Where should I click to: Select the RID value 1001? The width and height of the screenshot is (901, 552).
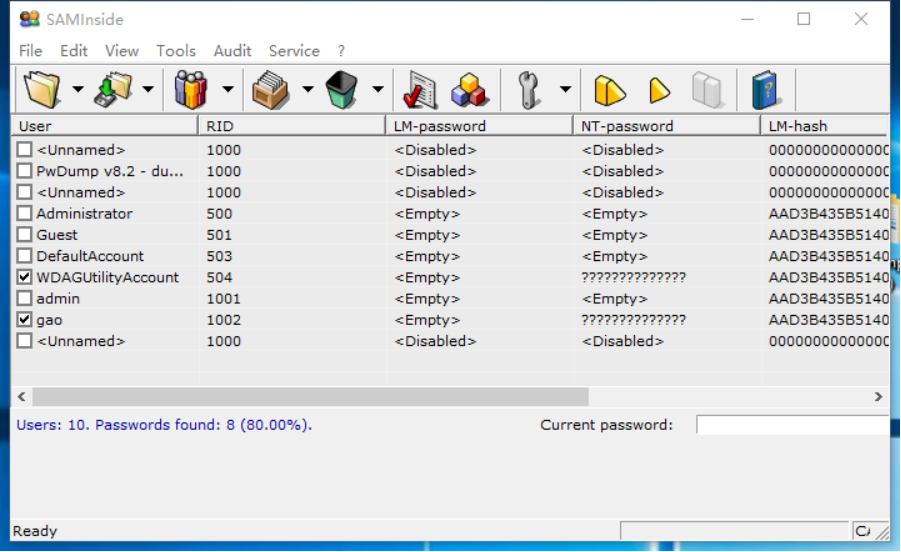pos(224,299)
